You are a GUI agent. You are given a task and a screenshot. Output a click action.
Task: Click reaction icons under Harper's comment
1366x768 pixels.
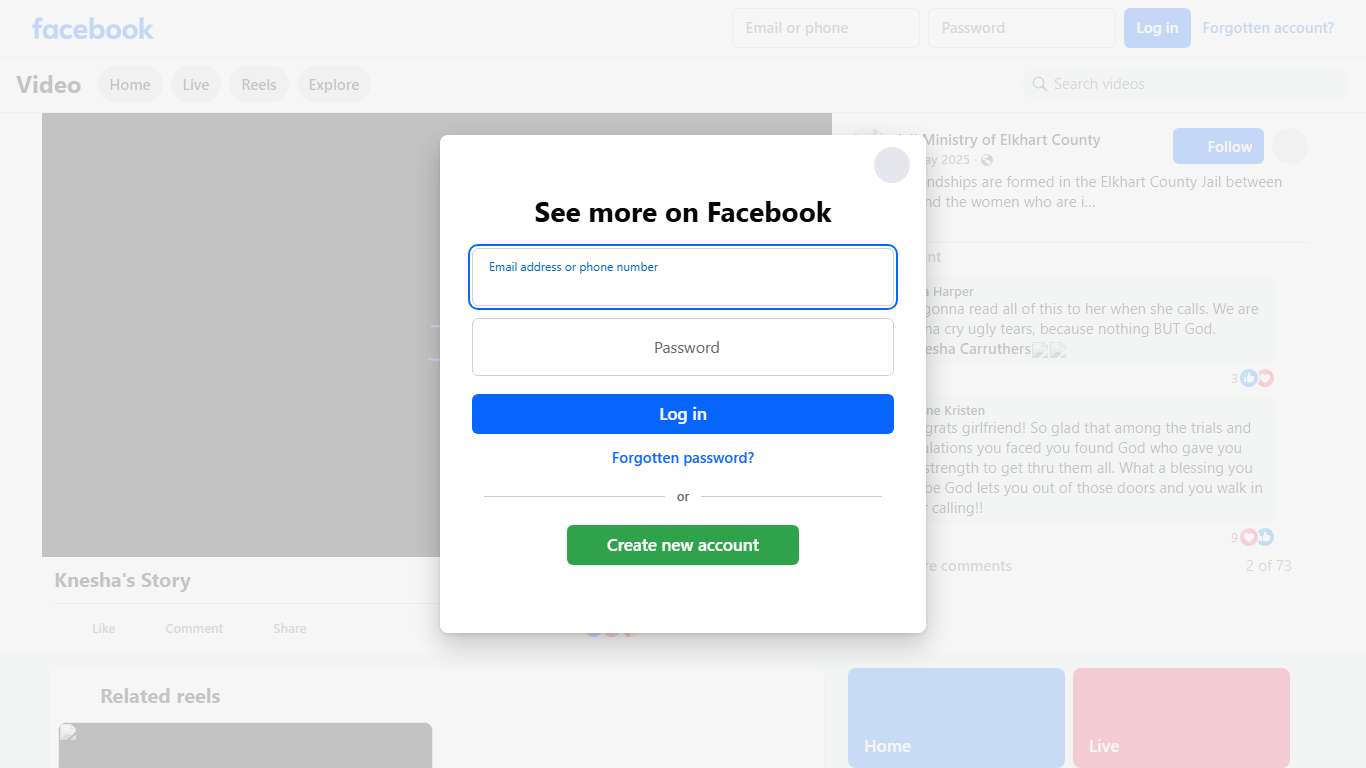click(x=1256, y=378)
